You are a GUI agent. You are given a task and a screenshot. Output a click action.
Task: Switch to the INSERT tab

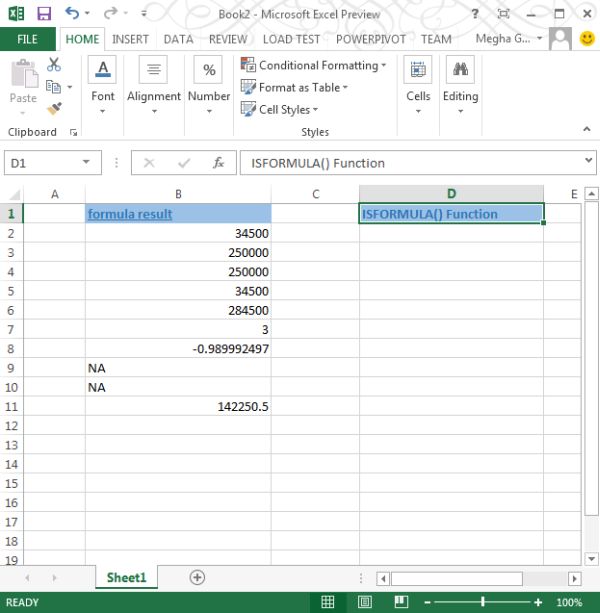[x=130, y=39]
